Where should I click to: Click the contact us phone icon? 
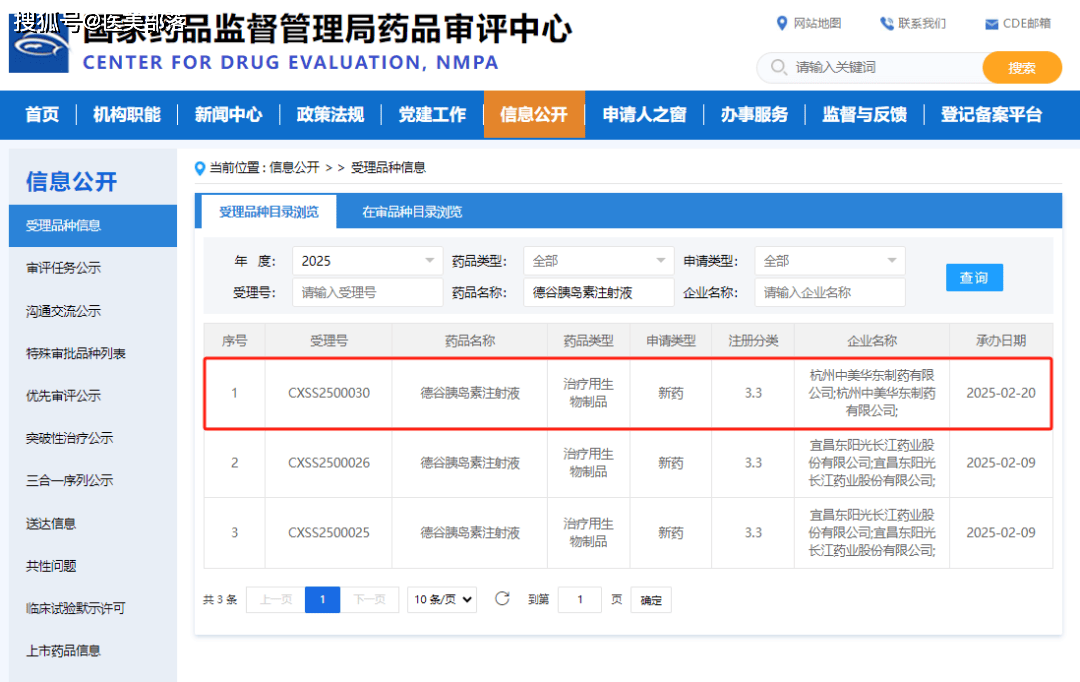pyautogui.click(x=886, y=23)
